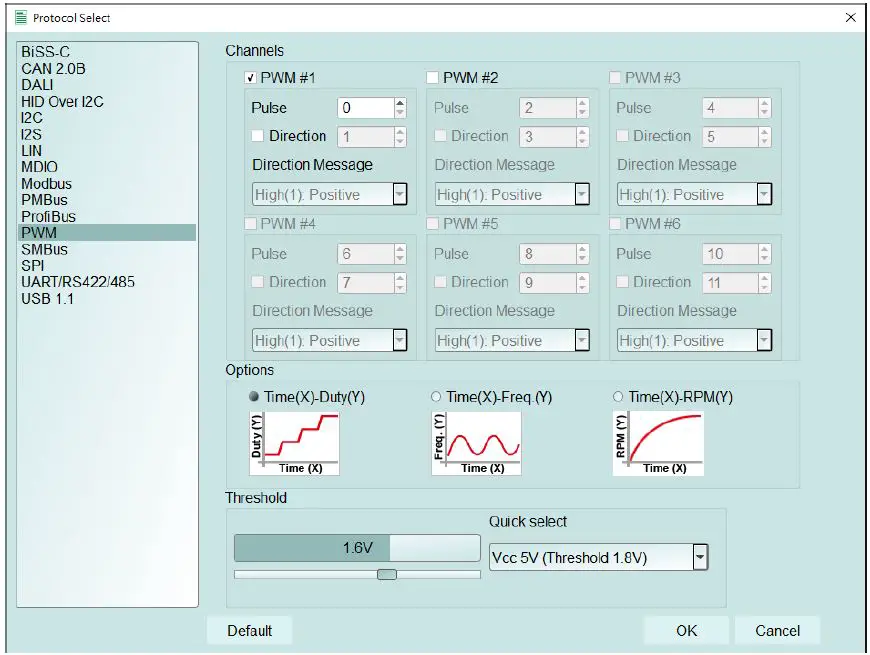Click the Time-Freq sine wave graph icon
Screen dimensions: 870x655
476,443
